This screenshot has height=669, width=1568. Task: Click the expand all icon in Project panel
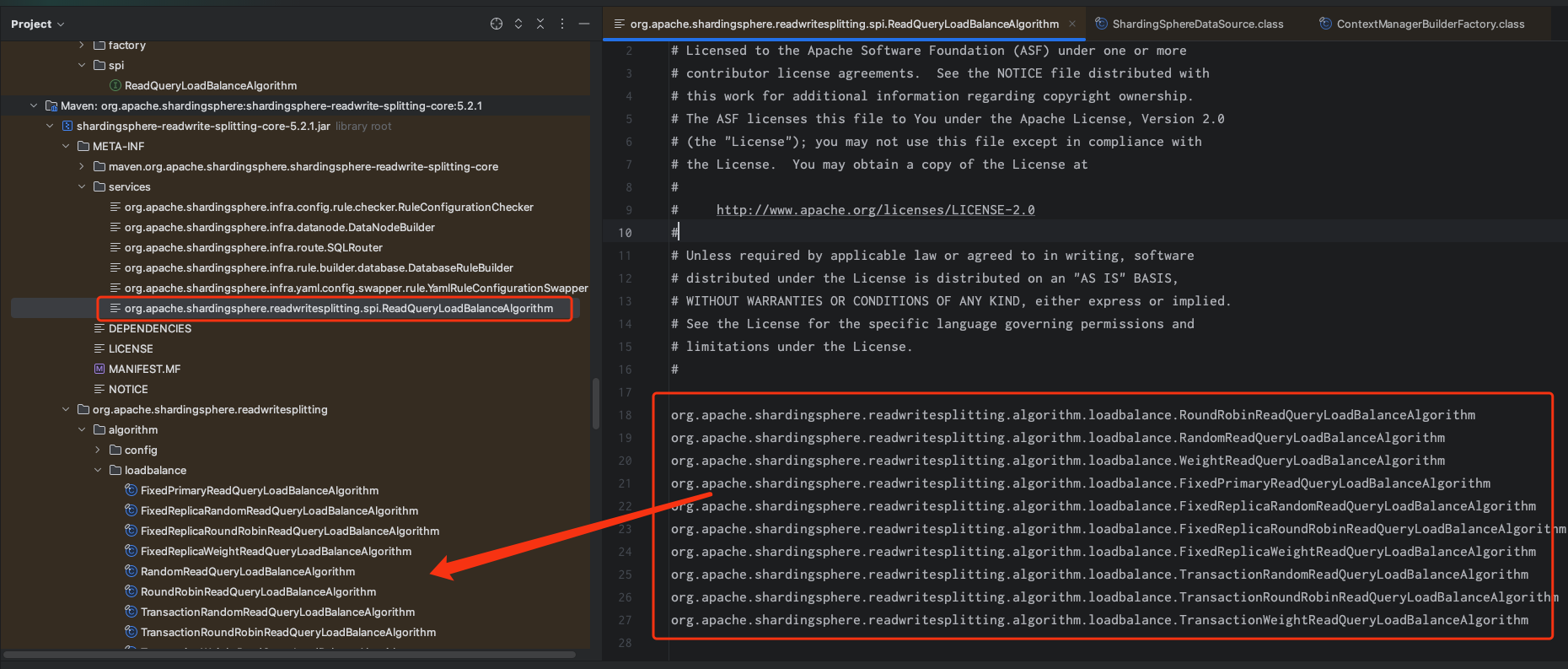(x=518, y=24)
